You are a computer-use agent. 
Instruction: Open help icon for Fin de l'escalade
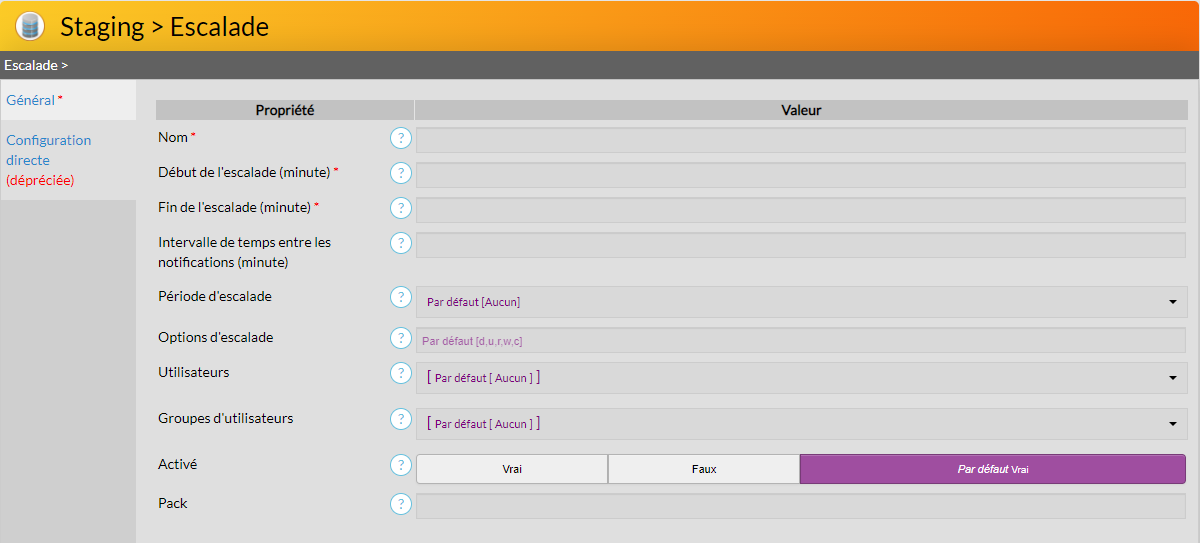pyautogui.click(x=401, y=209)
